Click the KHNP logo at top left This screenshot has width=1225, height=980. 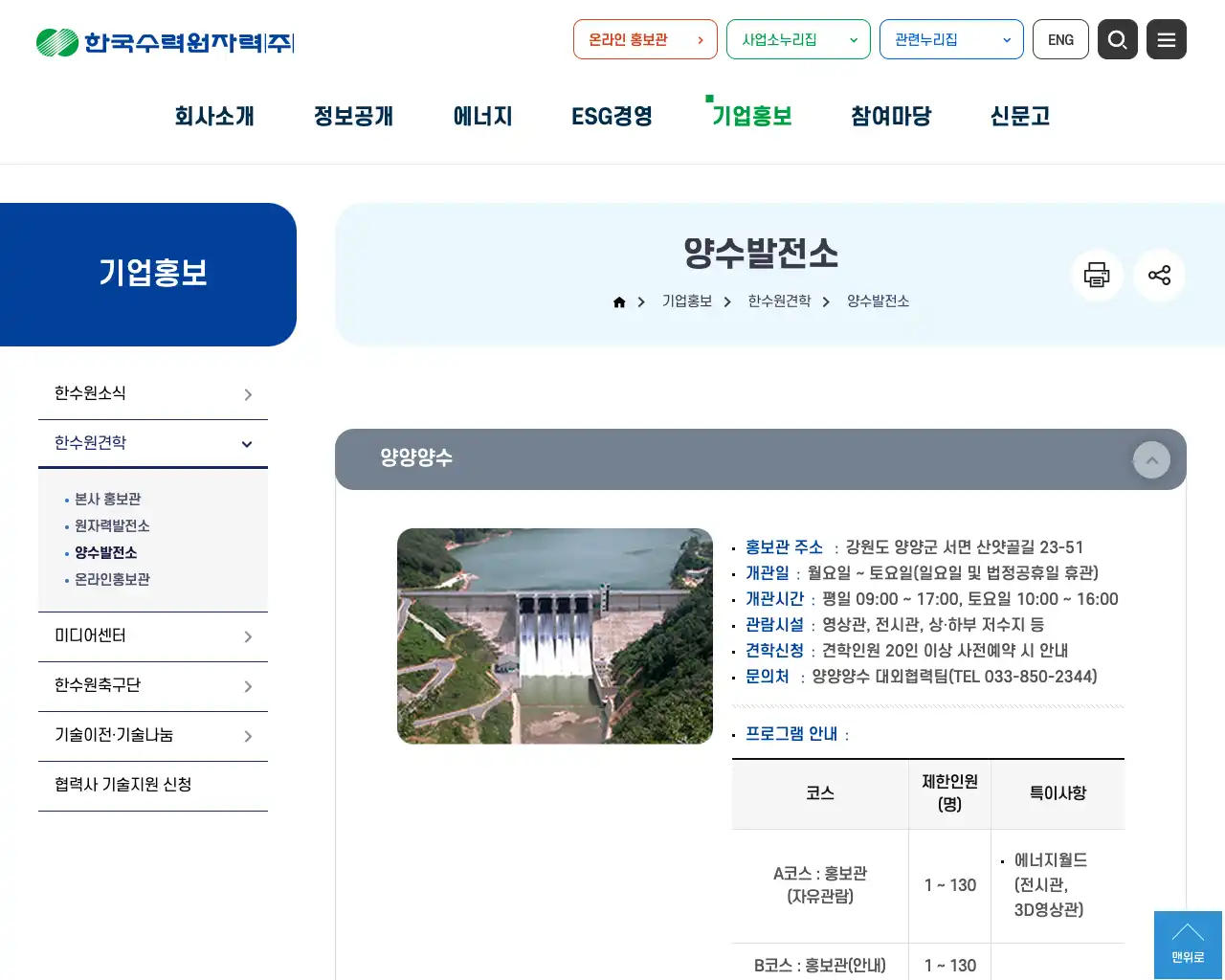(165, 42)
